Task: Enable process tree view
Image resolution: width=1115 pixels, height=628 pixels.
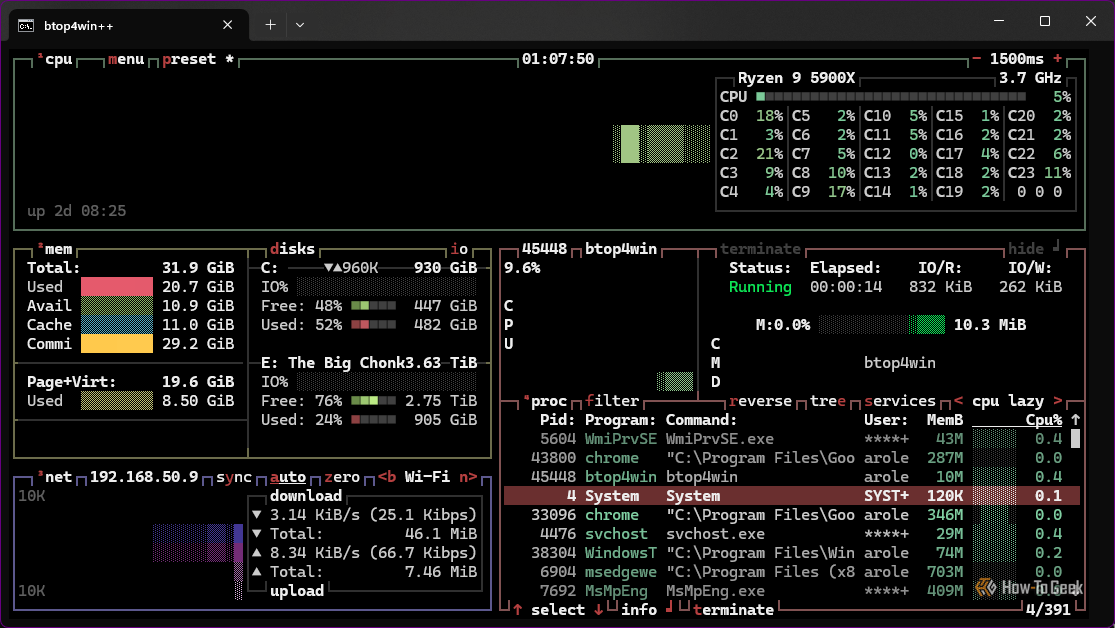Action: point(828,401)
